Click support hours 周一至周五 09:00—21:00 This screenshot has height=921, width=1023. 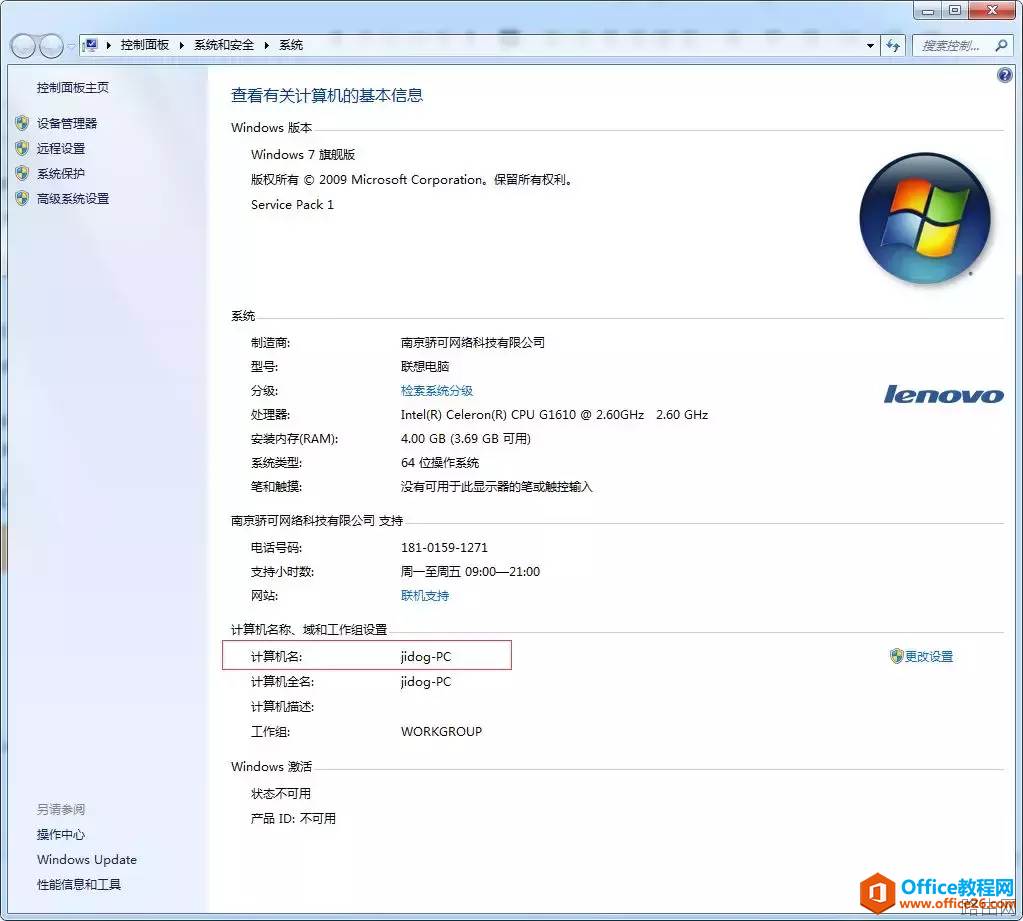click(x=470, y=571)
